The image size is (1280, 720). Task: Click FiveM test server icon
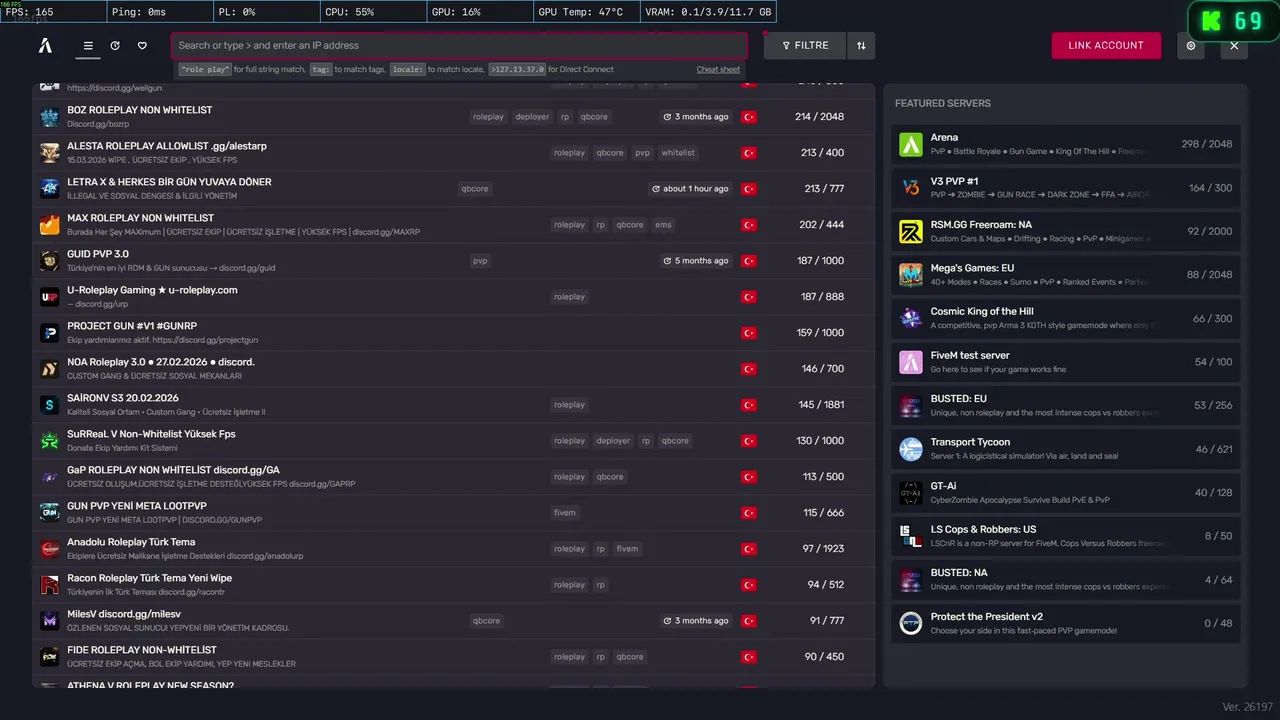(x=911, y=362)
